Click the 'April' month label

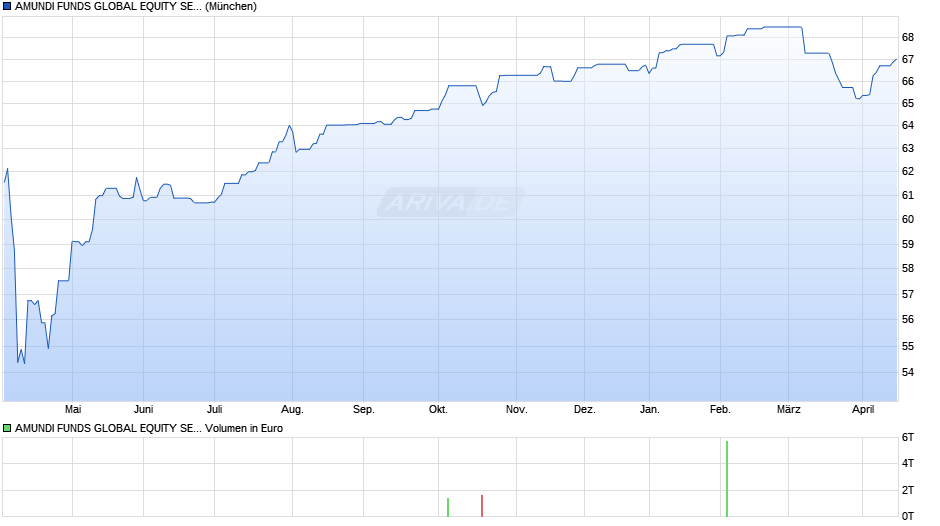click(x=863, y=409)
